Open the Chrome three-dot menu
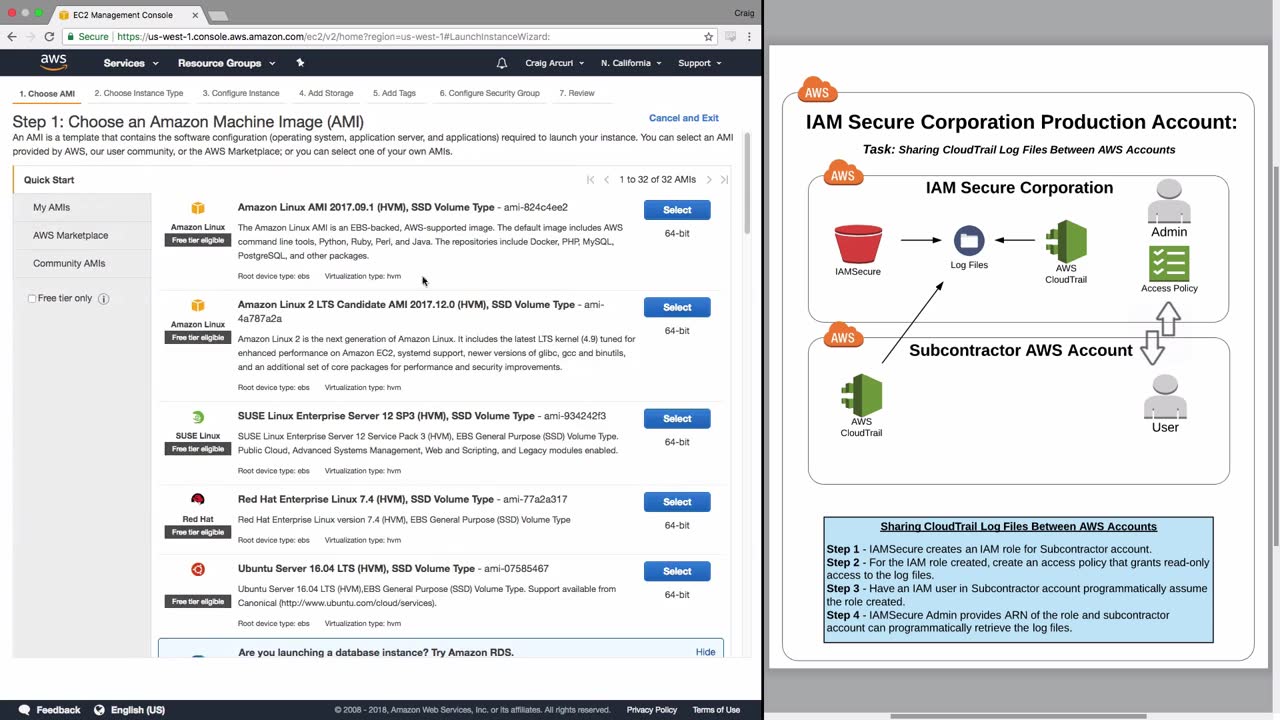1280x720 pixels. coord(749,37)
